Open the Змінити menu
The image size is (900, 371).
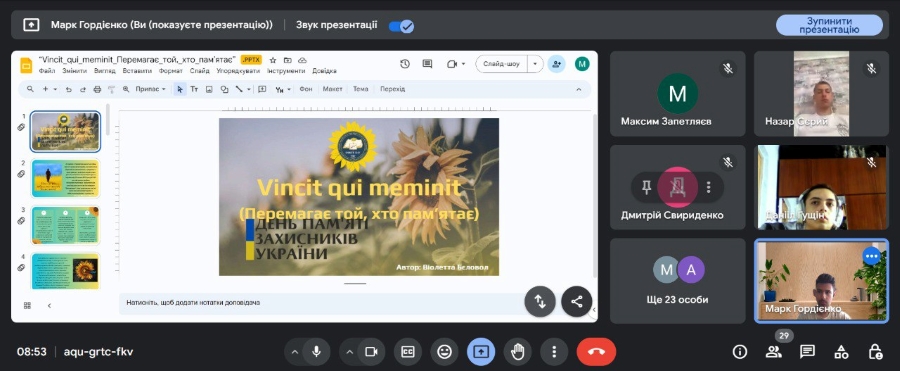click(x=75, y=71)
